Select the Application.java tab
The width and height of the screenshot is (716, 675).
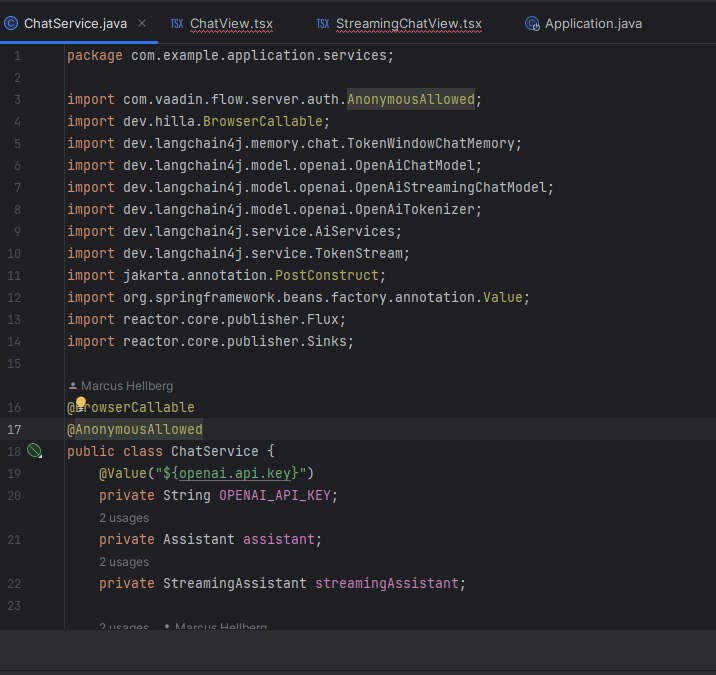(x=593, y=23)
